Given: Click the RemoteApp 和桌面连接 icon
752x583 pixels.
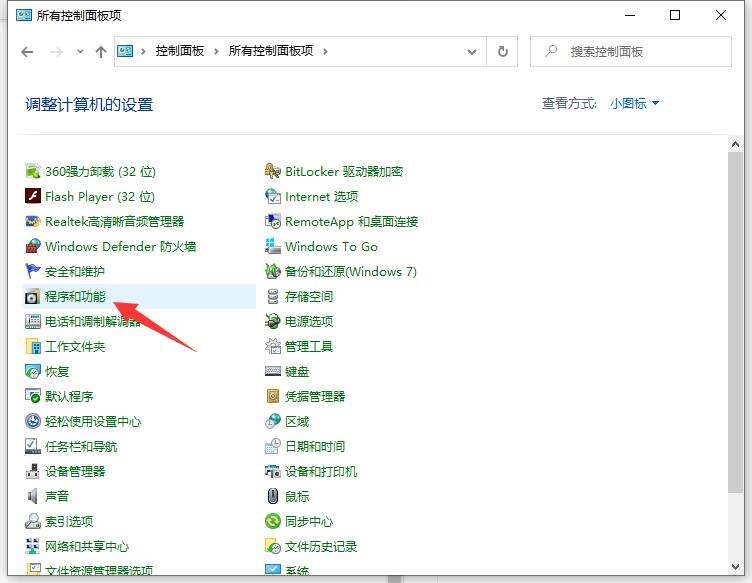Looking at the screenshot, I should (272, 221).
